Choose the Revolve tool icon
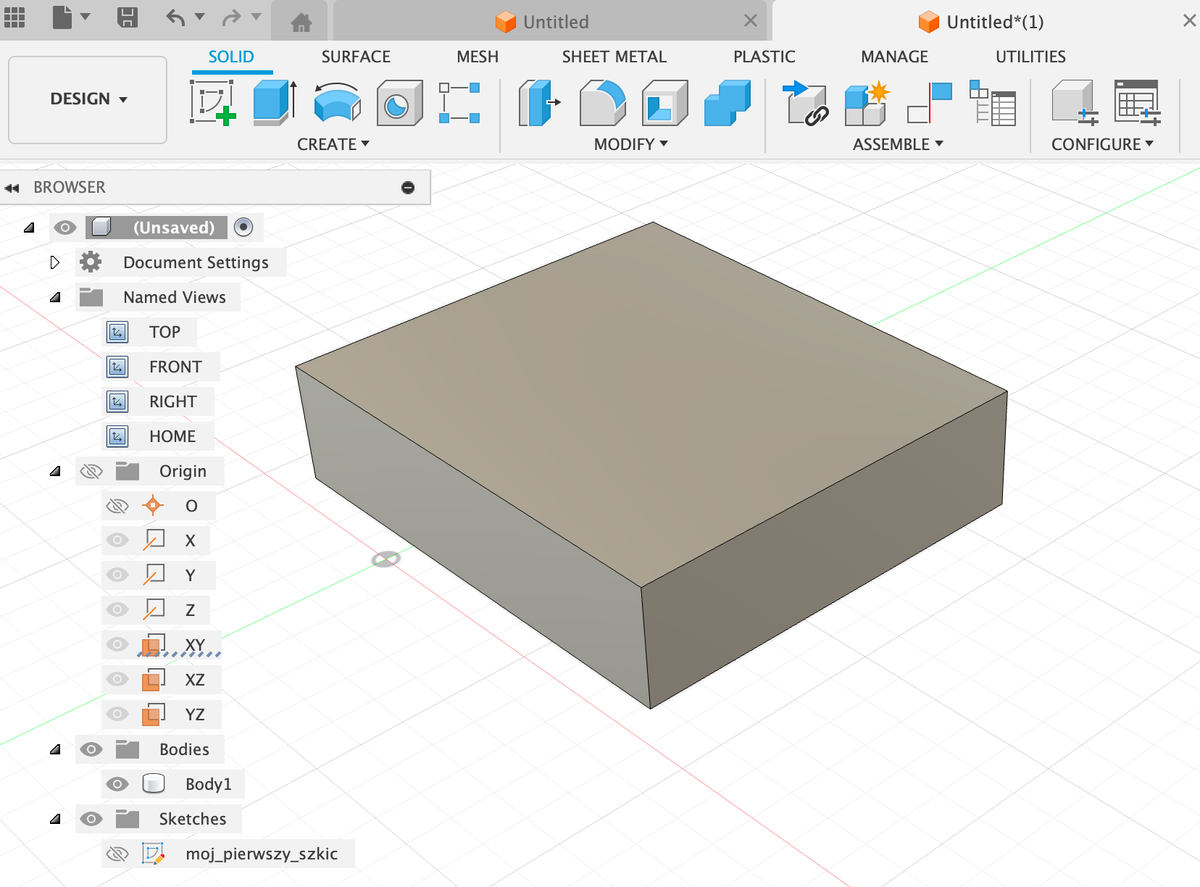 (x=337, y=103)
